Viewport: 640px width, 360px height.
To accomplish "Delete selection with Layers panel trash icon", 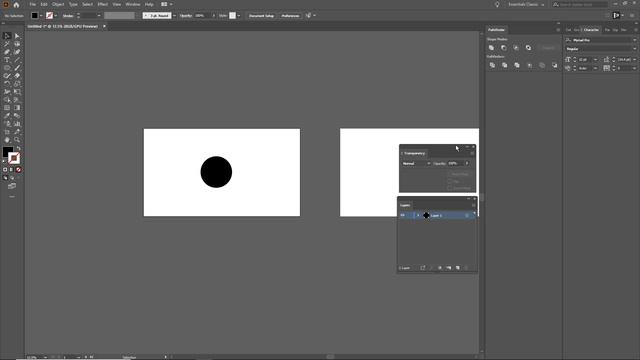I will point(467,268).
